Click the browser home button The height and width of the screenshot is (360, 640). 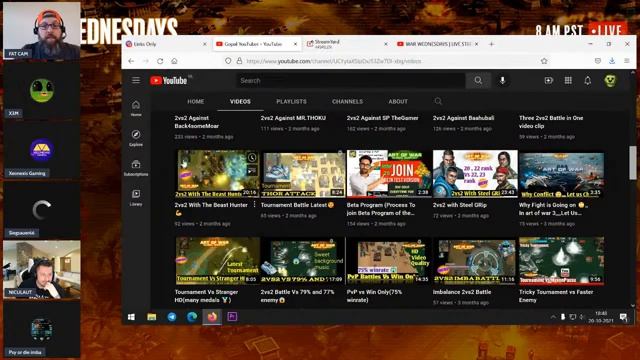pyautogui.click(x=174, y=61)
